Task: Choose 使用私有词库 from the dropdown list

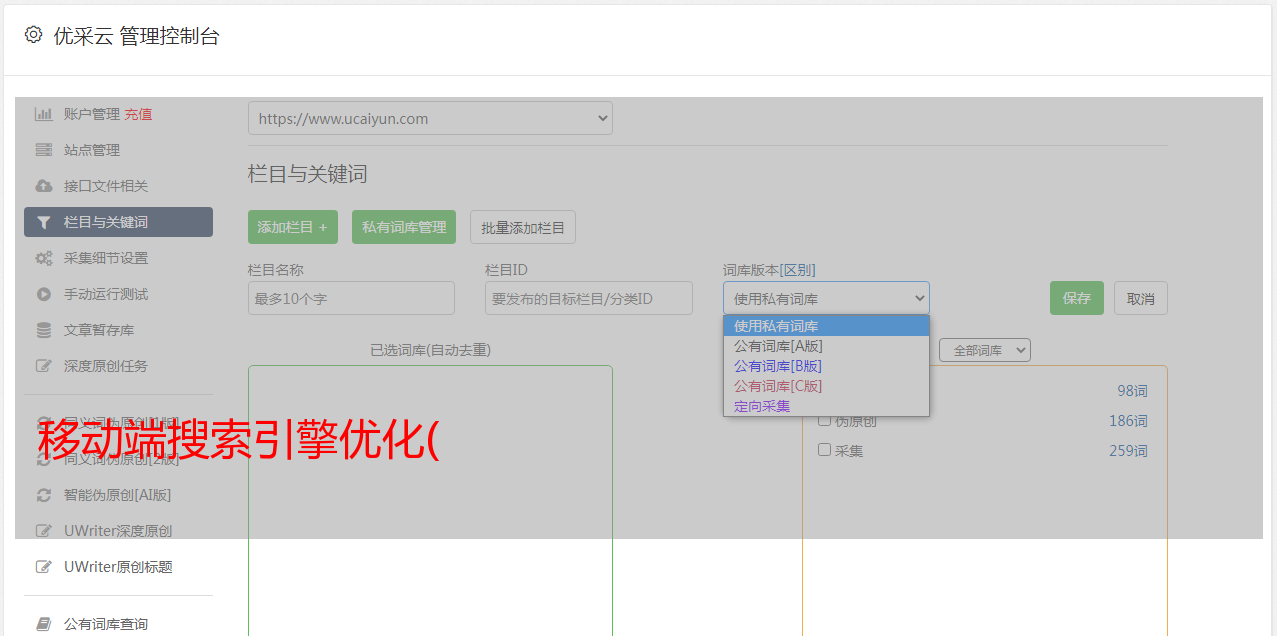Action: pyautogui.click(x=826, y=326)
